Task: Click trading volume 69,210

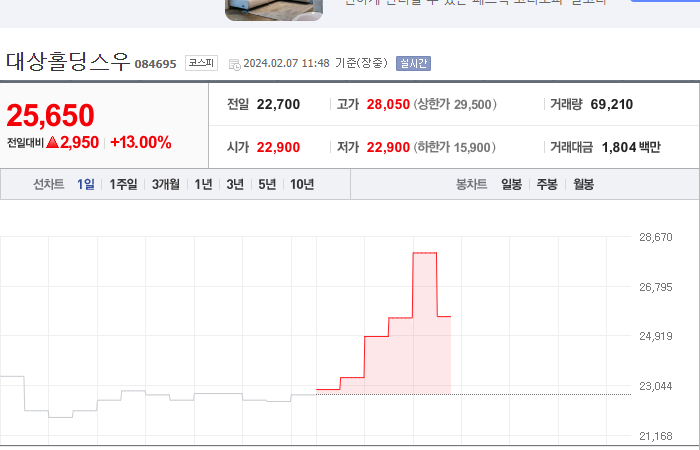Action: tap(612, 104)
